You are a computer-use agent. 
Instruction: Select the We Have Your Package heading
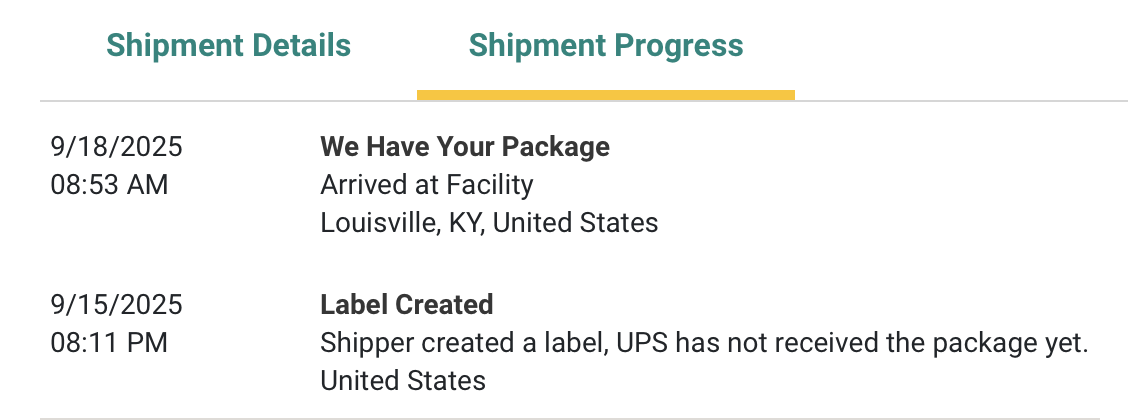tap(464, 148)
